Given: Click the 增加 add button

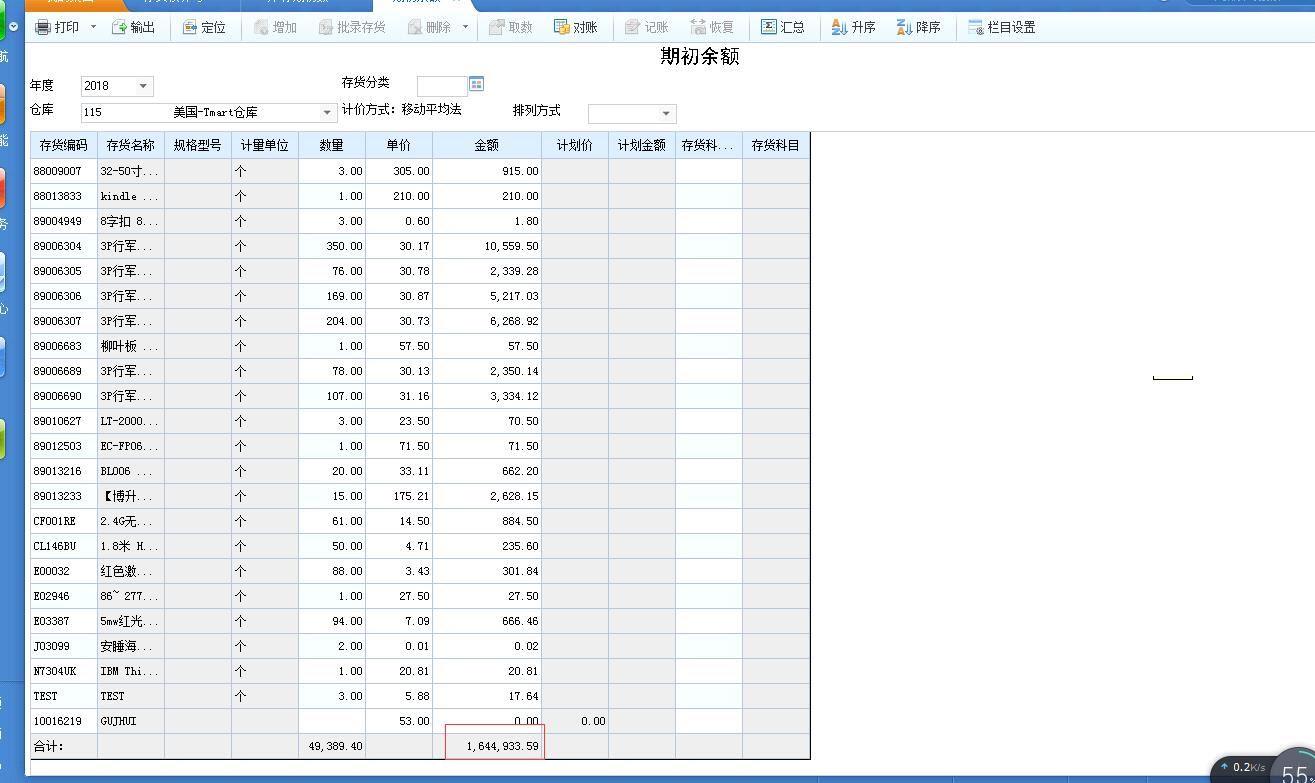Looking at the screenshot, I should point(275,27).
